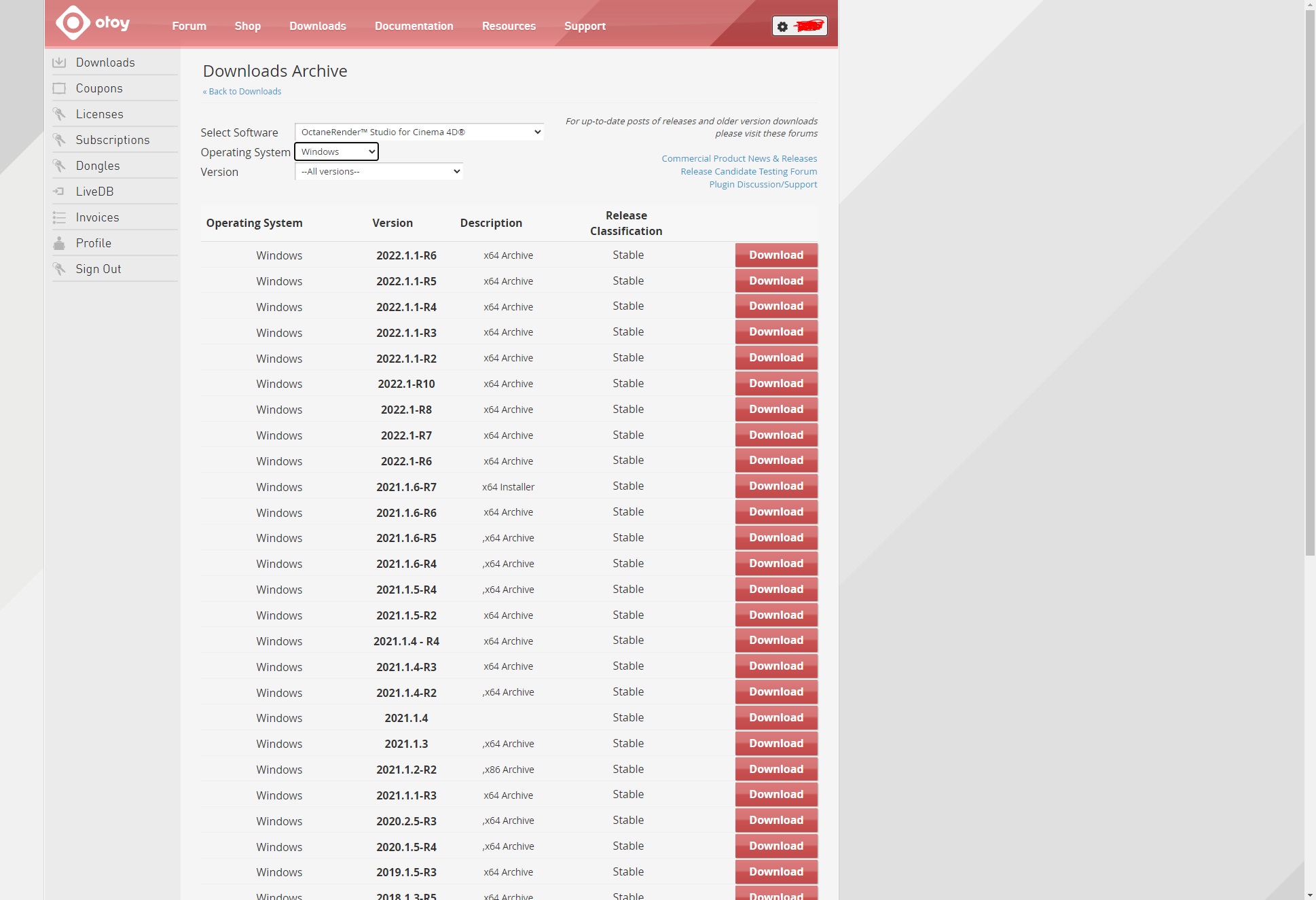Download version 2022.1.1-R6
The width and height of the screenshot is (1316, 900).
click(x=776, y=255)
